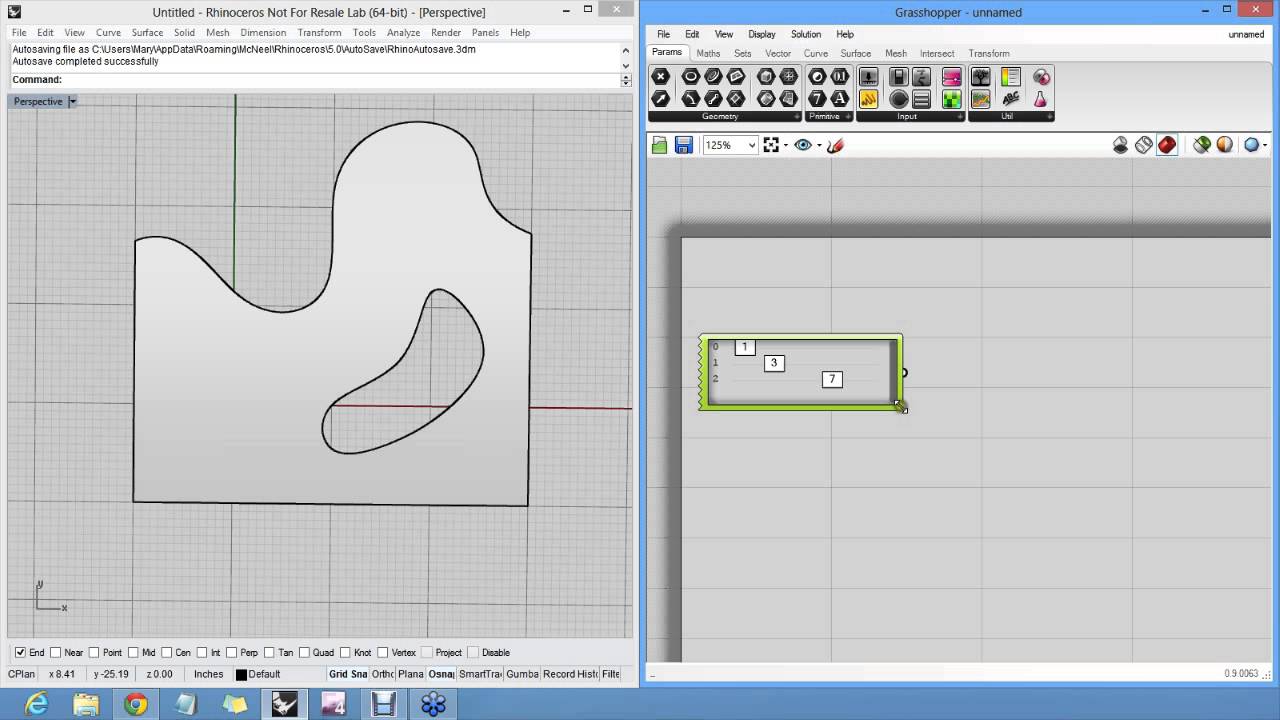Open the 125% zoom level dropdown
This screenshot has height=720, width=1280.
(751, 145)
